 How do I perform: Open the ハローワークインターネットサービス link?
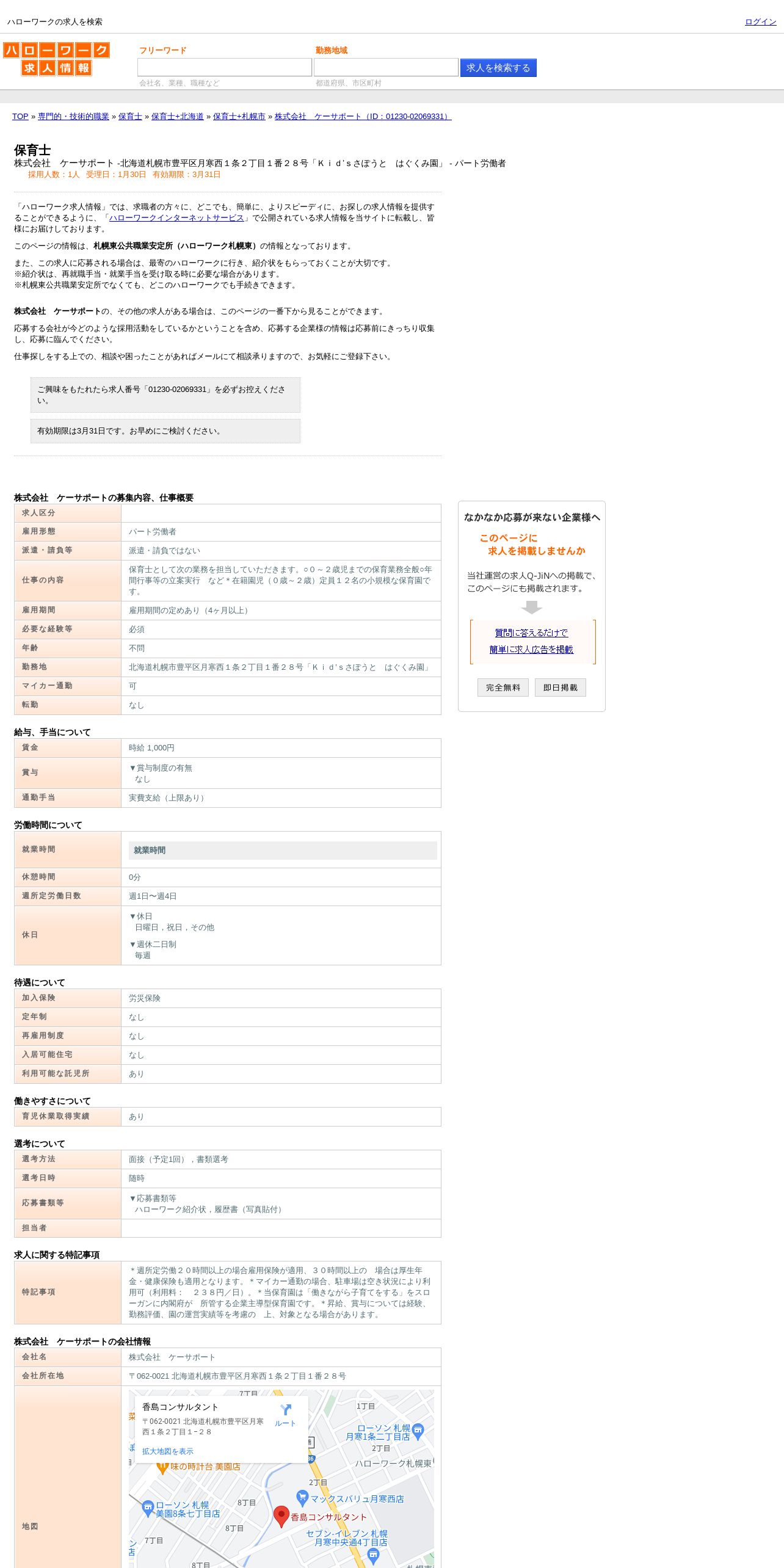(x=176, y=218)
